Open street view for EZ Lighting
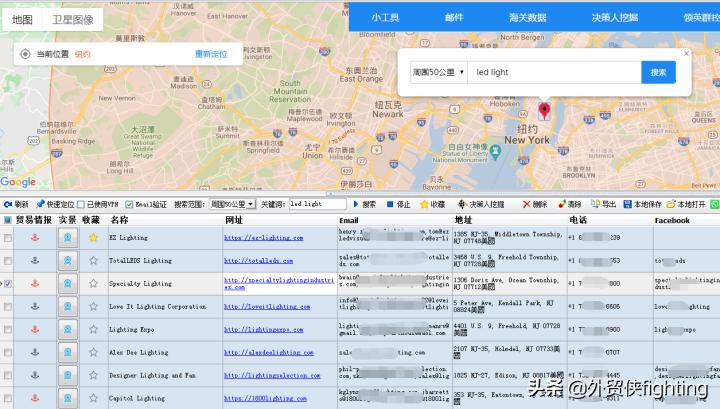The width and height of the screenshot is (720, 409). pos(68,238)
